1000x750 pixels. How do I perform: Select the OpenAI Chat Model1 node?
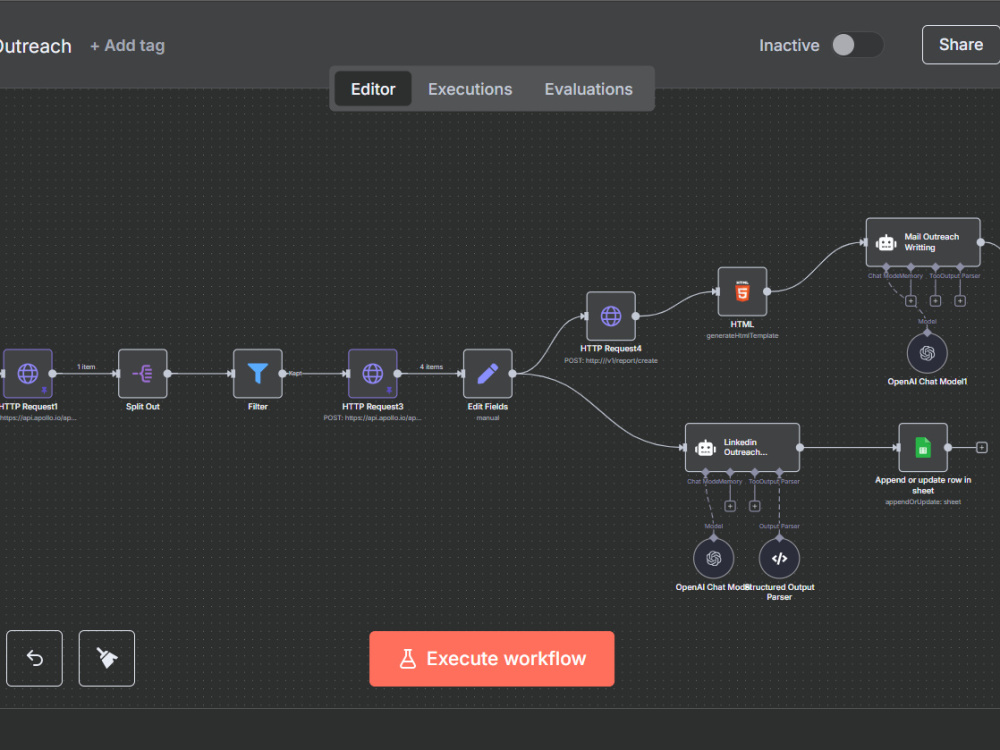[x=927, y=353]
